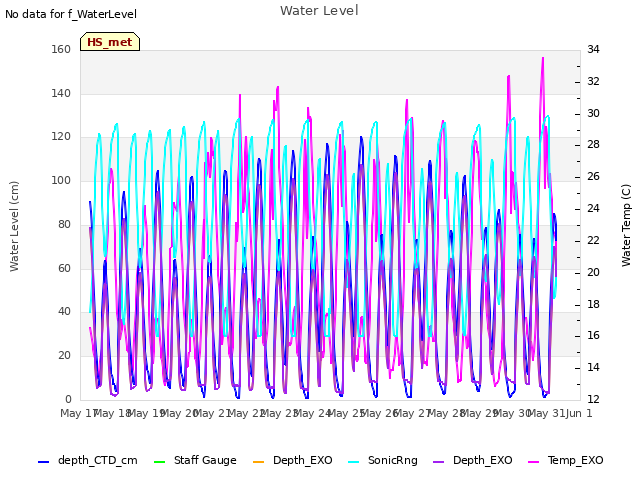Click the green Staff Gauge legend swatch
Viewport: 640px width, 480px height.
159,462
